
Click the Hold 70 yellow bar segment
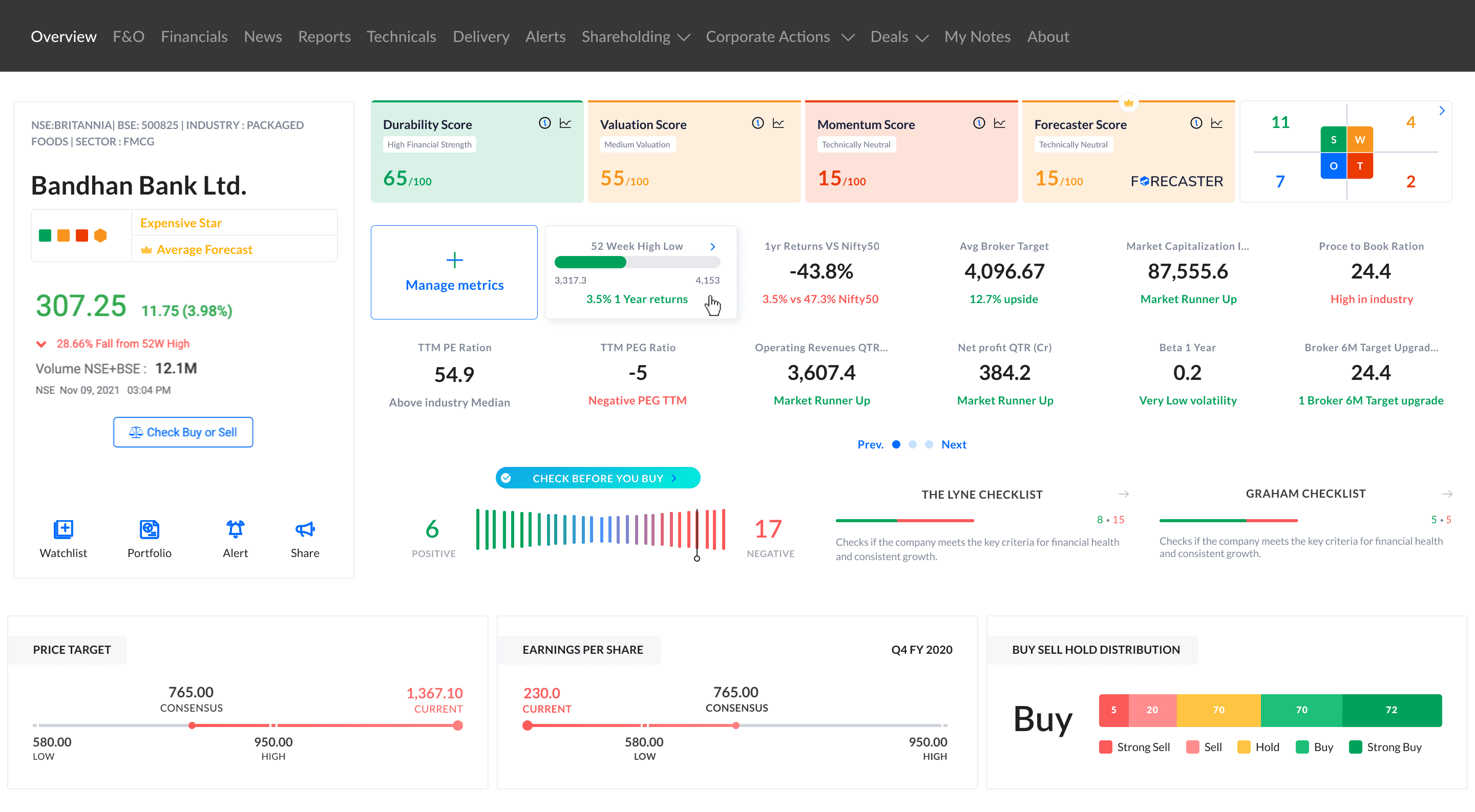(1218, 710)
